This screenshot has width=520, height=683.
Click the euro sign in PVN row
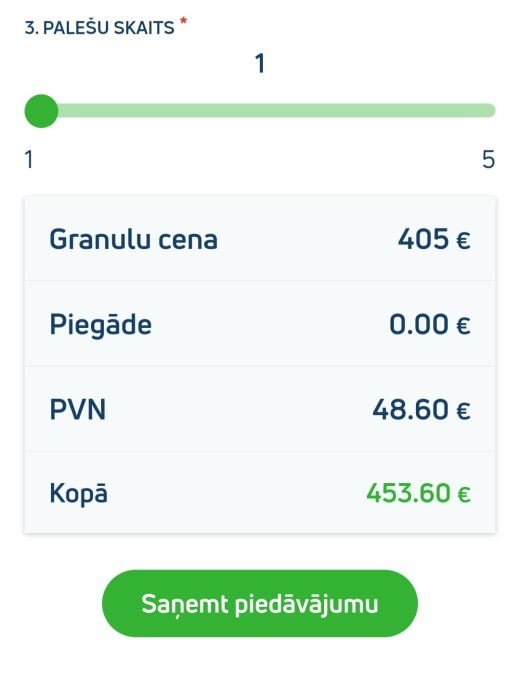[x=463, y=411]
